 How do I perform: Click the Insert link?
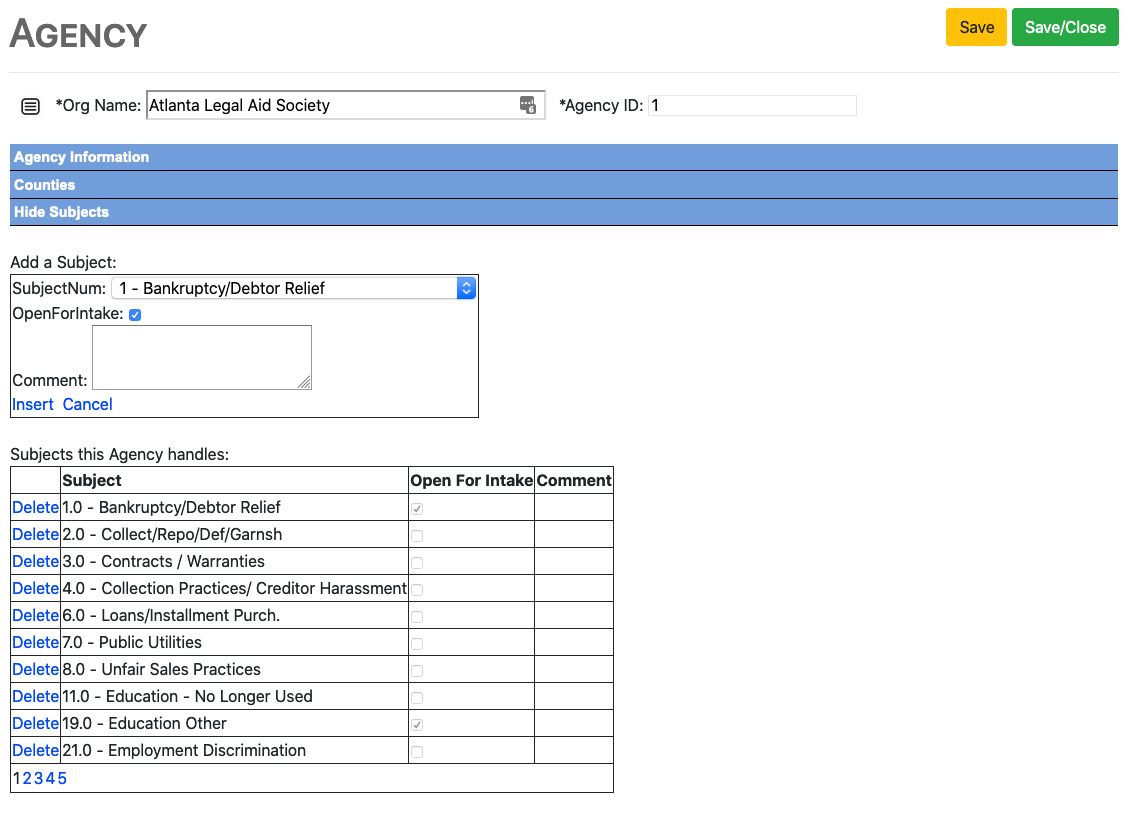click(33, 404)
